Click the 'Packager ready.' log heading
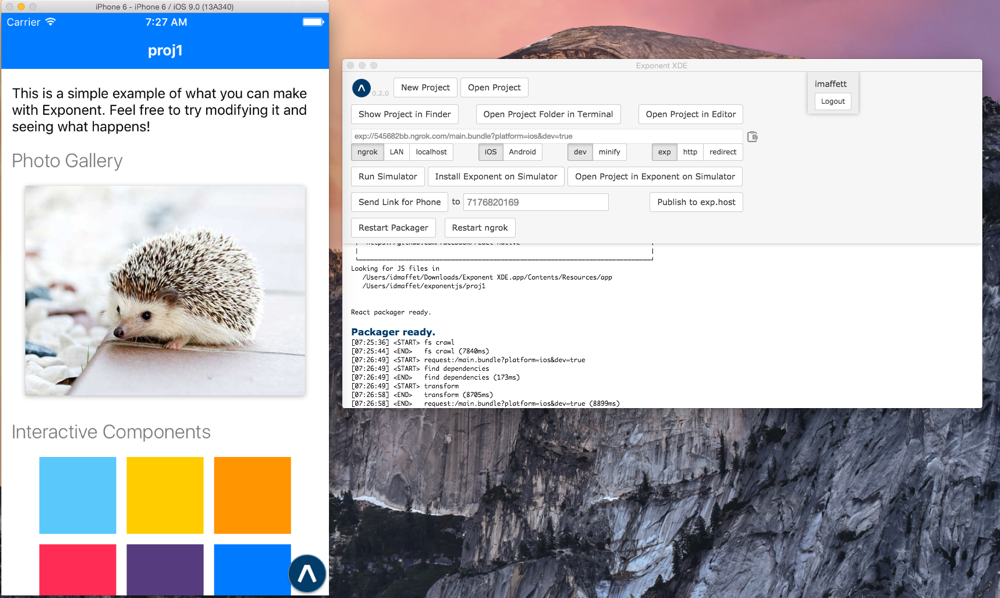The width and height of the screenshot is (1000, 598). 393,332
